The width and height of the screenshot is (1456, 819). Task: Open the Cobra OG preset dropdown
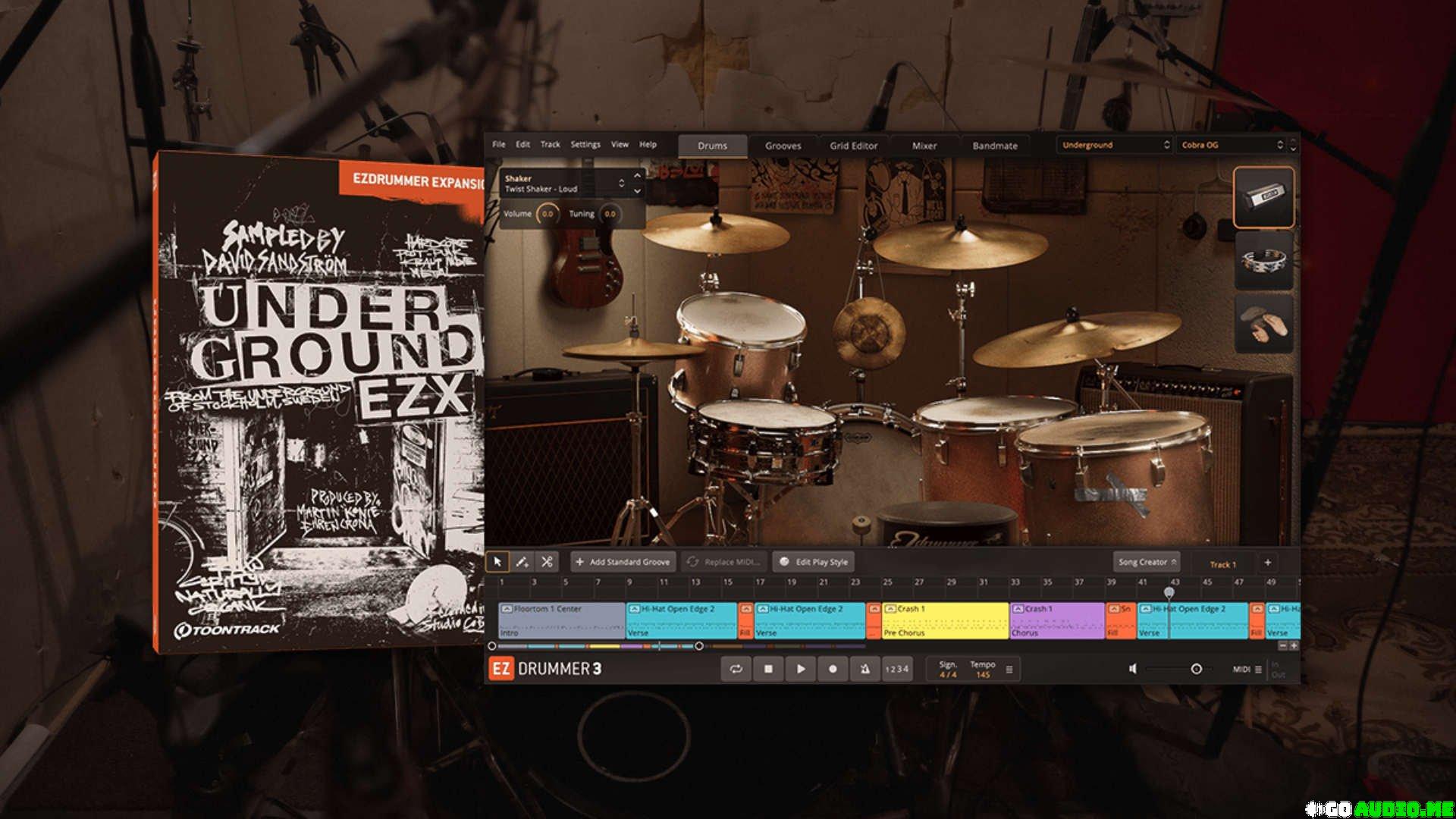coord(1232,145)
